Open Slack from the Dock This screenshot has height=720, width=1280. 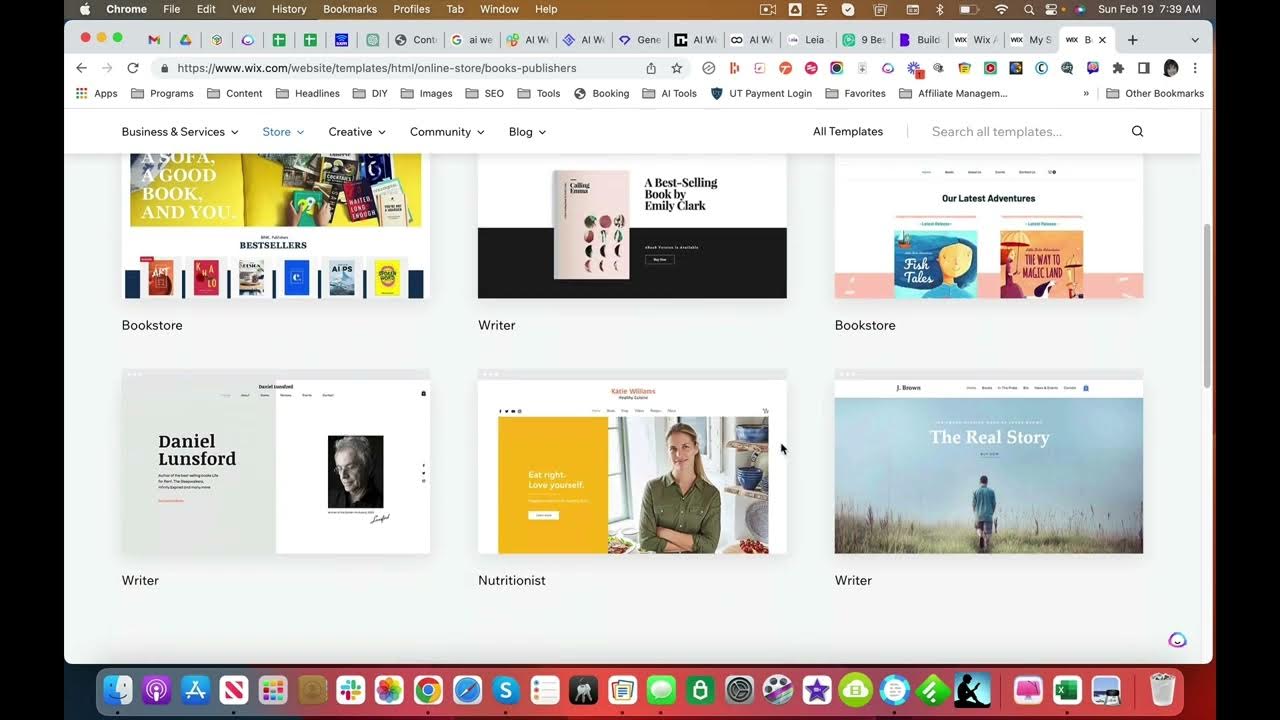[x=350, y=690]
